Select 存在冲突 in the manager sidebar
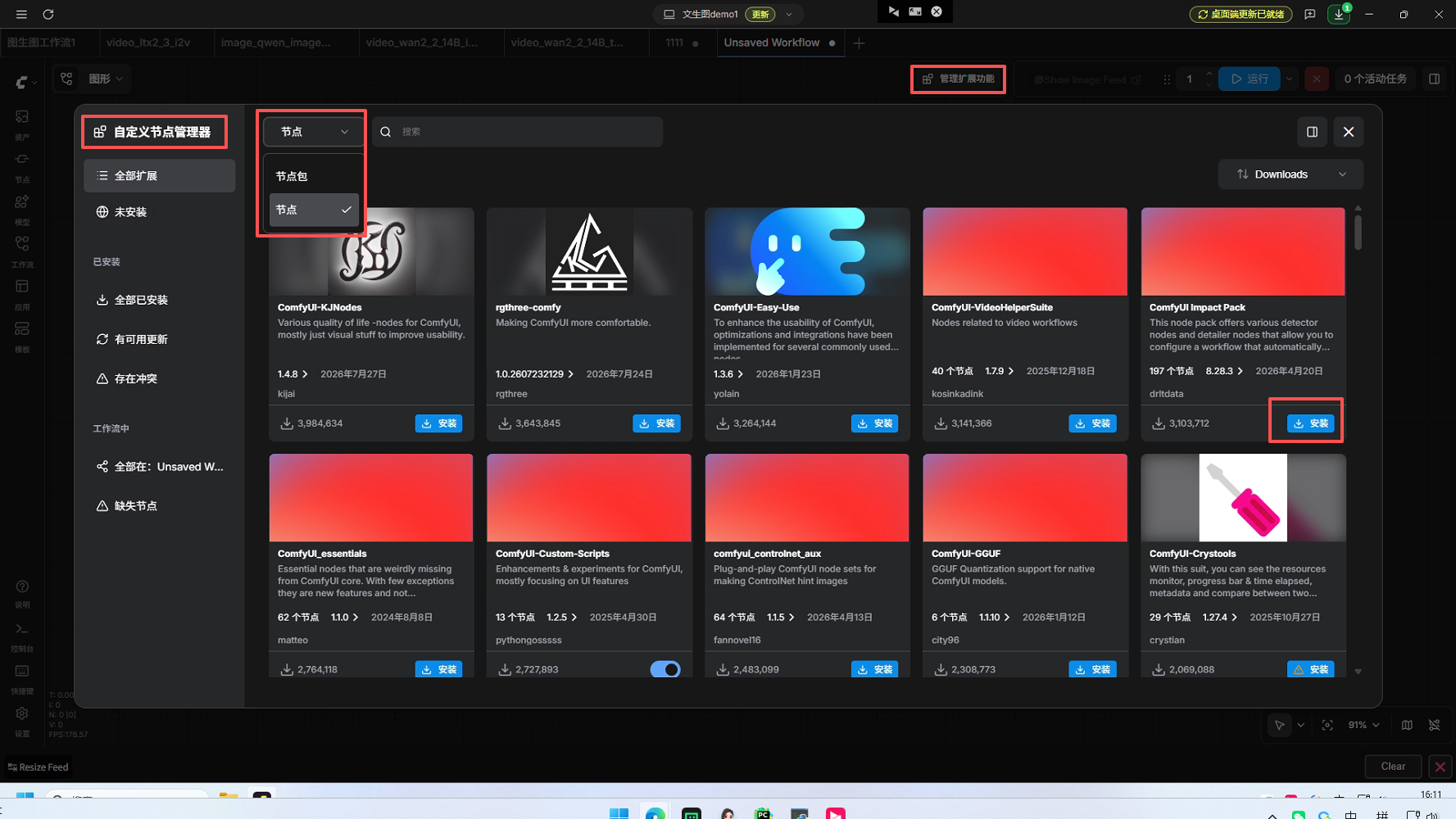The image size is (1456, 819). click(160, 378)
